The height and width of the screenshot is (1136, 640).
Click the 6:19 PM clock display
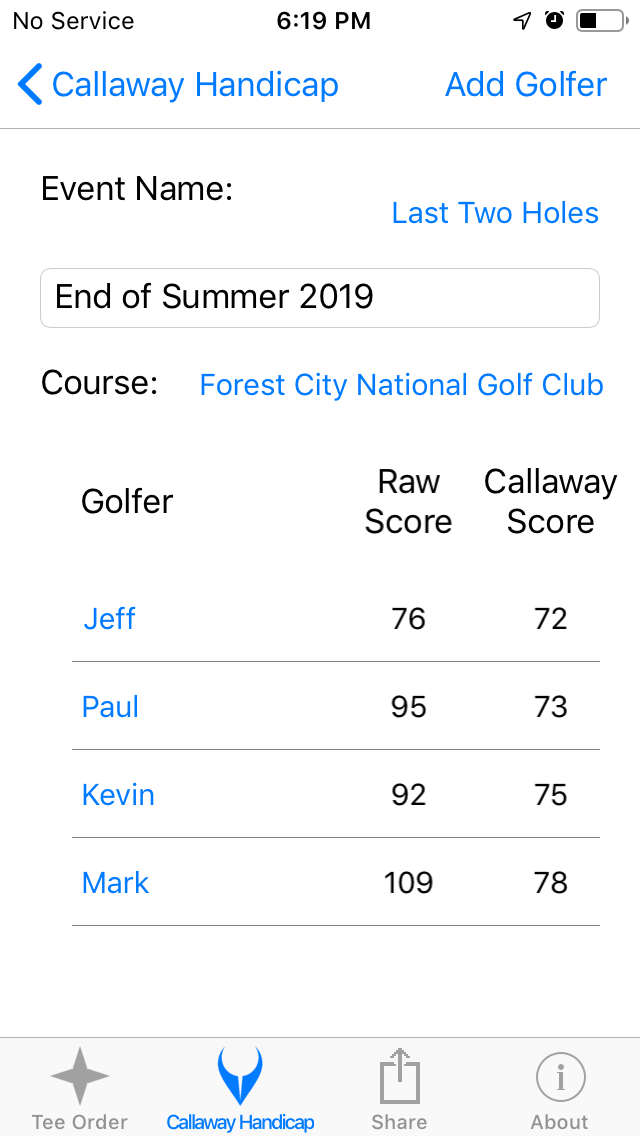coord(324,20)
